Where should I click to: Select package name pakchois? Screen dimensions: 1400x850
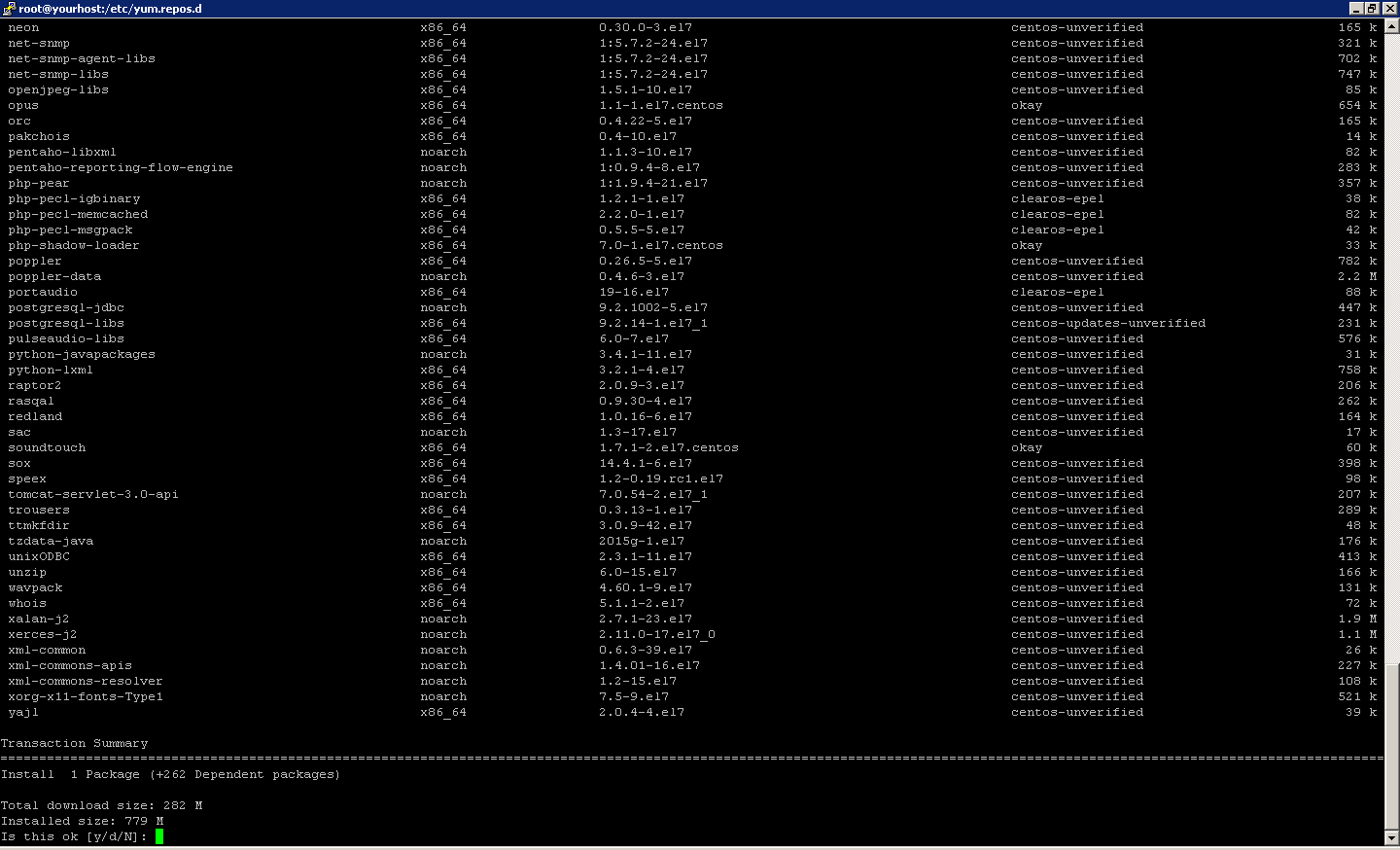39,136
